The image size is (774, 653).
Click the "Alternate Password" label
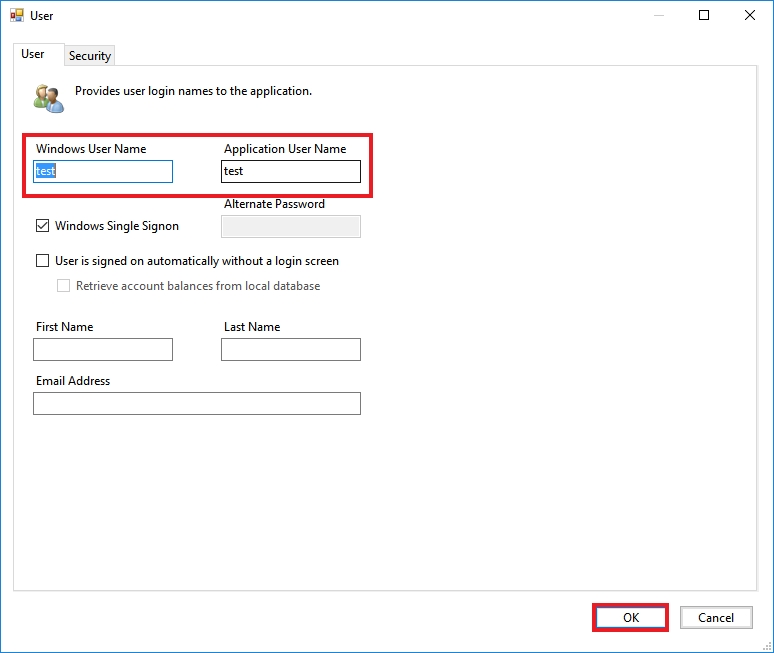pos(274,204)
